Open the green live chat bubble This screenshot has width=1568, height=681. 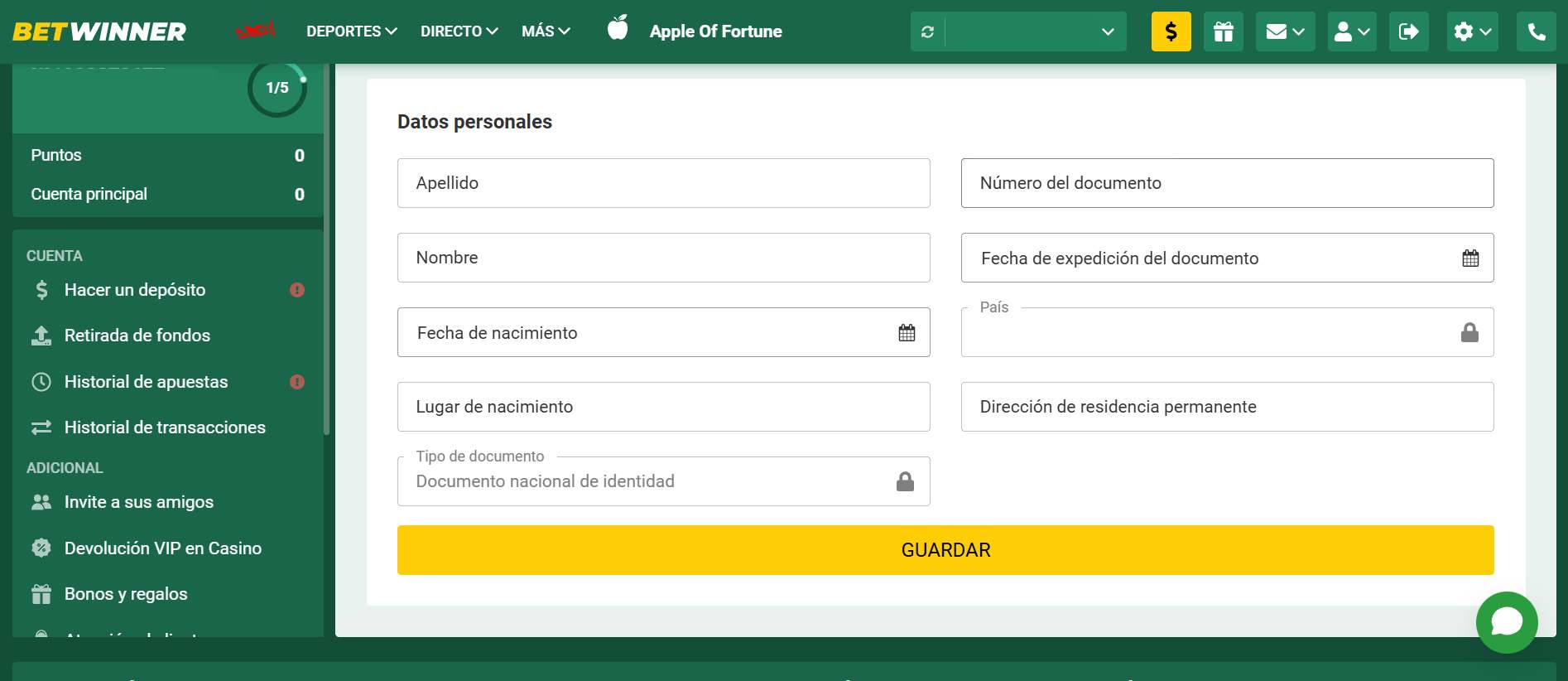coord(1506,622)
